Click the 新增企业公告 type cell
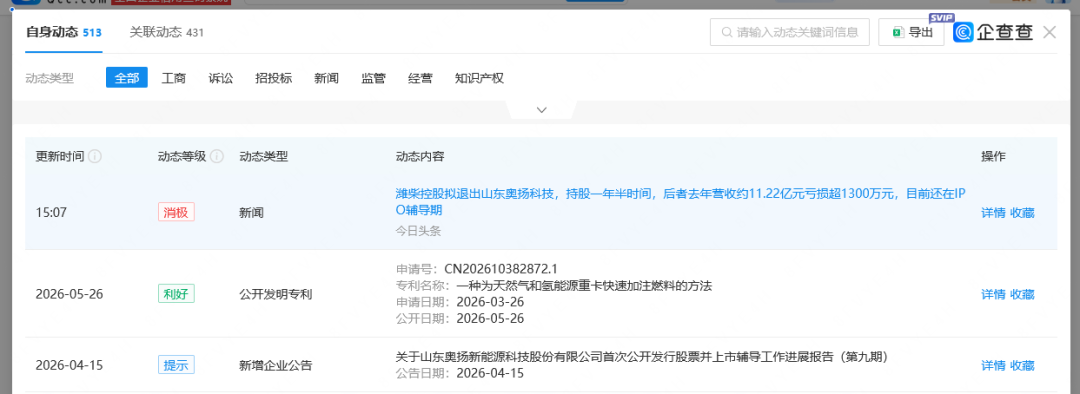Screen dimensions: 1080x394 (276, 365)
